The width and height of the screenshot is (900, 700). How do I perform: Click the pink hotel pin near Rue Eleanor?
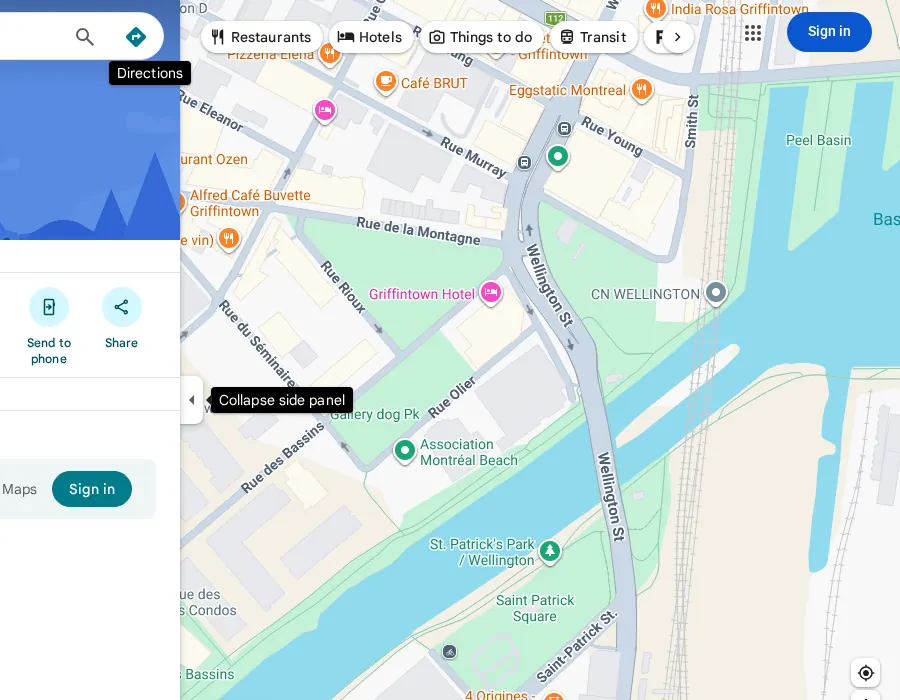tap(325, 110)
